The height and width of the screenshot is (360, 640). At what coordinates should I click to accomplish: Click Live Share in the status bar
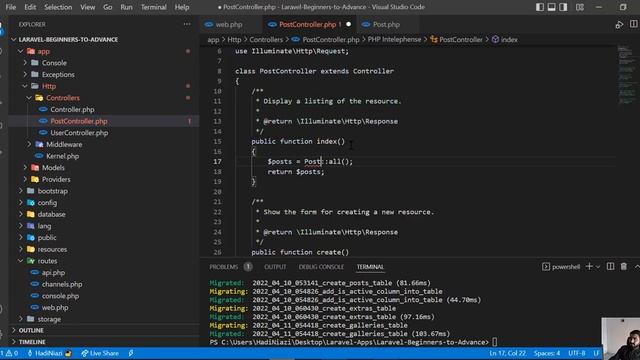click(x=100, y=353)
